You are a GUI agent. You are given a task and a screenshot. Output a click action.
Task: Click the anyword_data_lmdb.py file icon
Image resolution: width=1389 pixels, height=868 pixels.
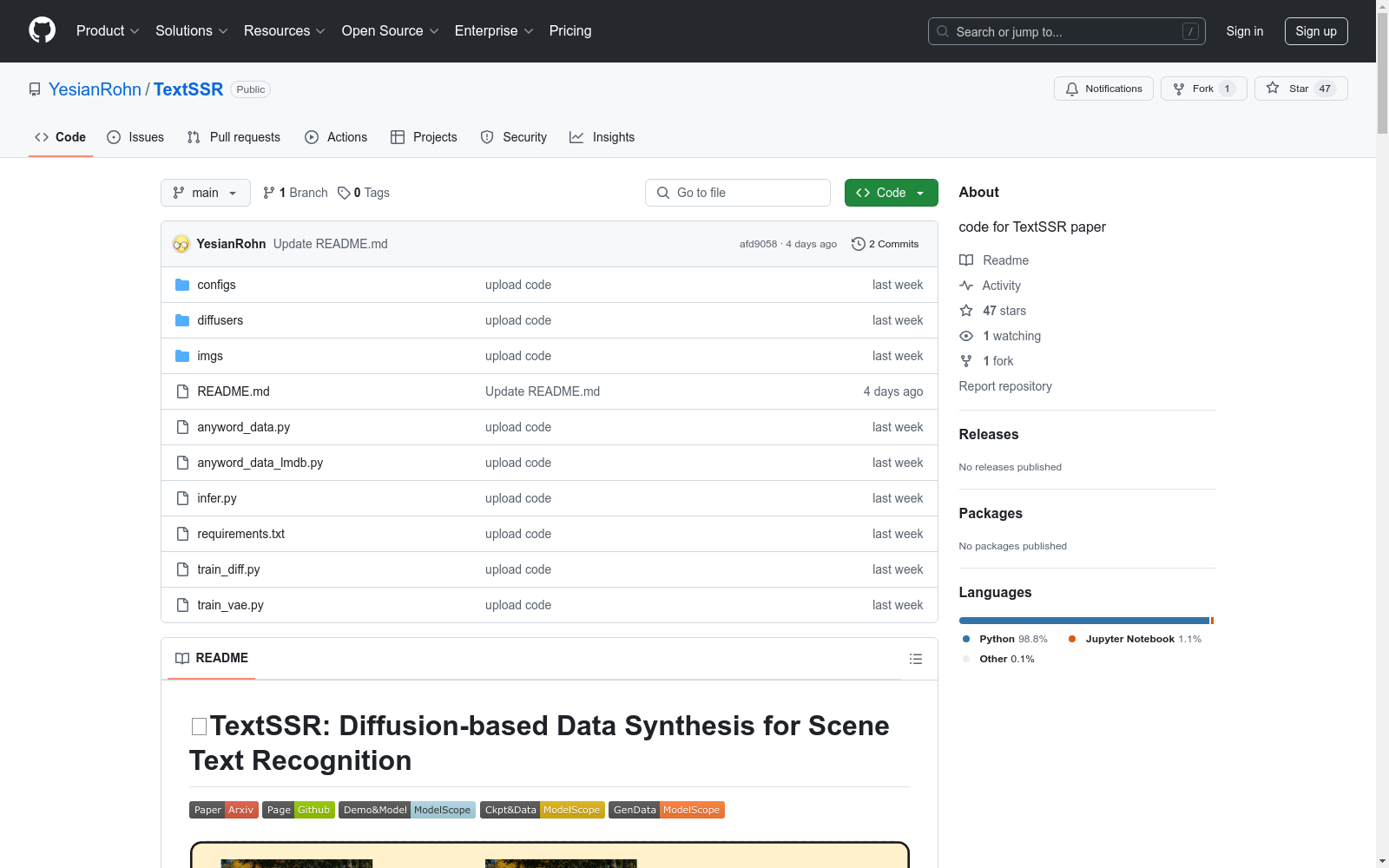182,463
